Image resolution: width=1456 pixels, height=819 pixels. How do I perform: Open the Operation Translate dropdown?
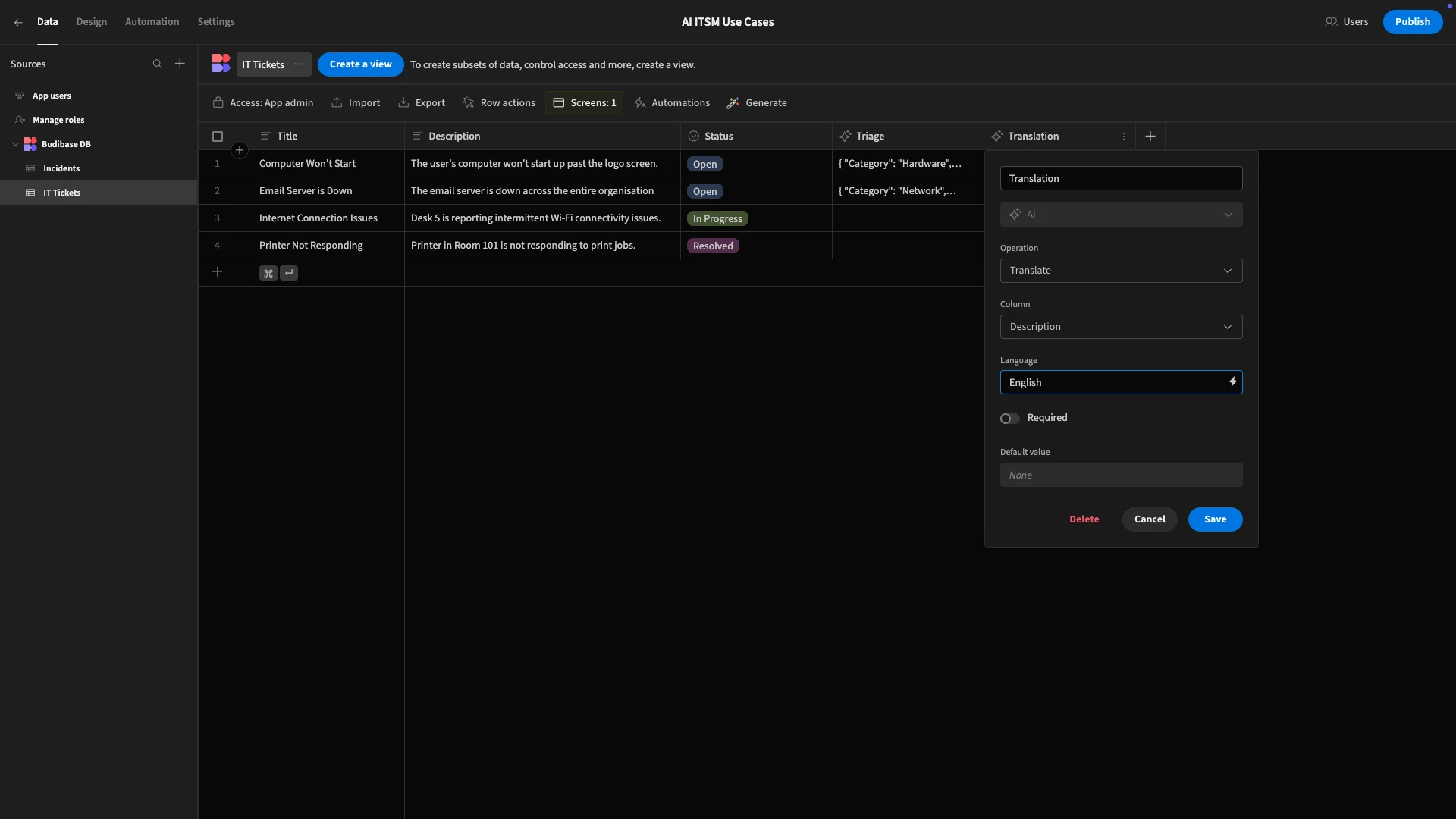(1121, 271)
